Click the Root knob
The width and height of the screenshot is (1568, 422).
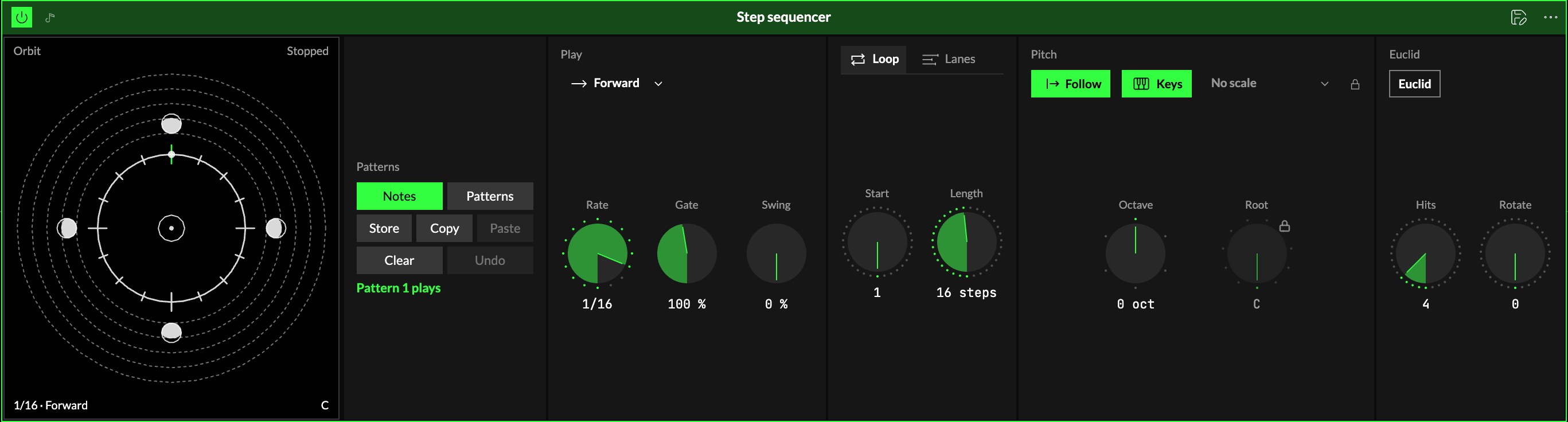click(1257, 253)
